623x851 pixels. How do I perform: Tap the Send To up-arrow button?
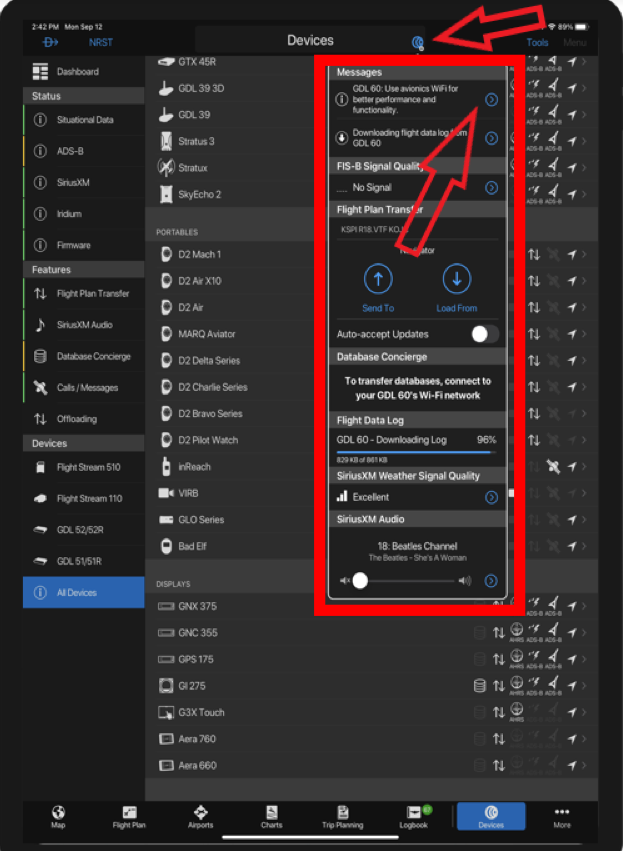tap(378, 279)
